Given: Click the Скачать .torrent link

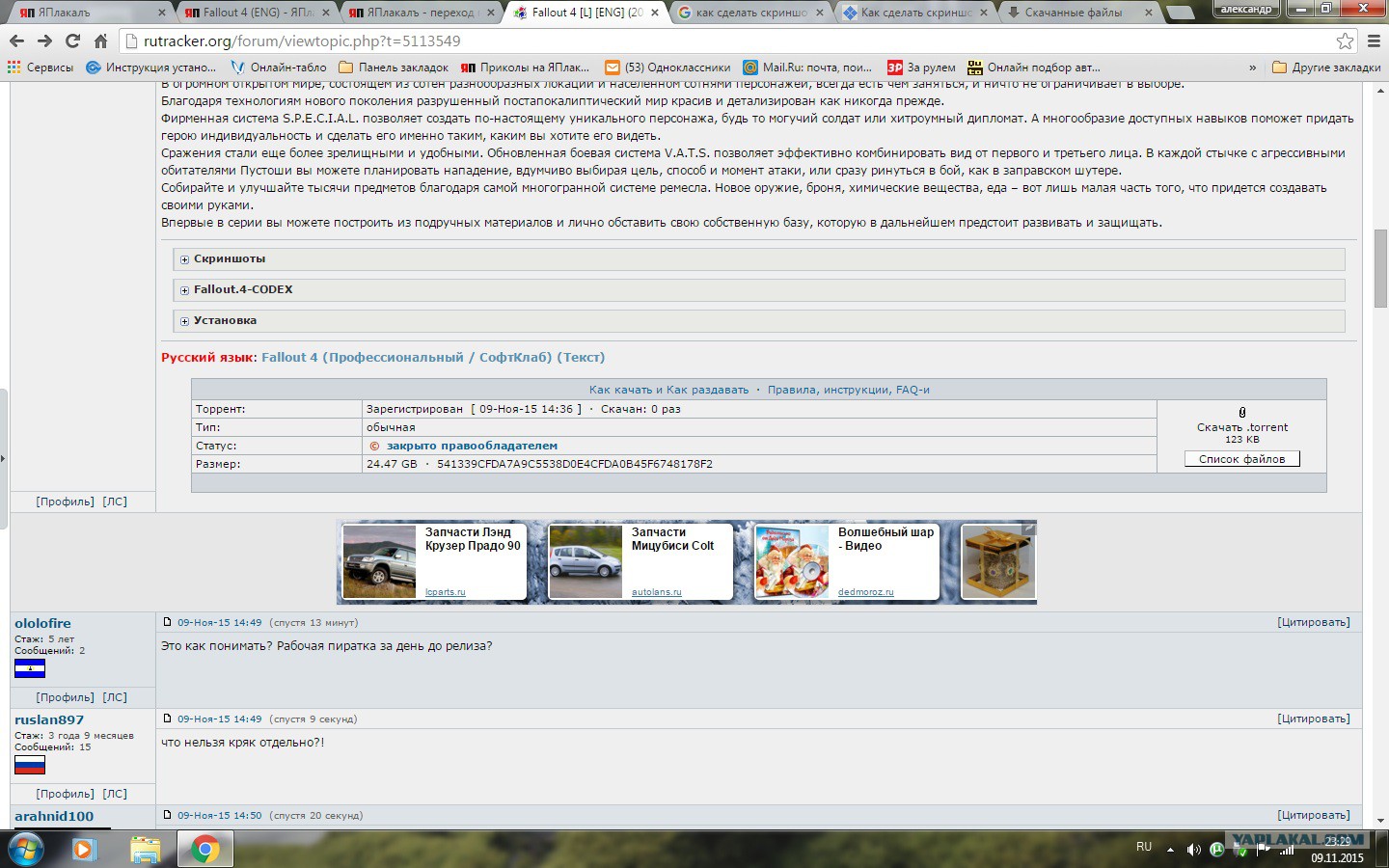Looking at the screenshot, I should 1242,427.
